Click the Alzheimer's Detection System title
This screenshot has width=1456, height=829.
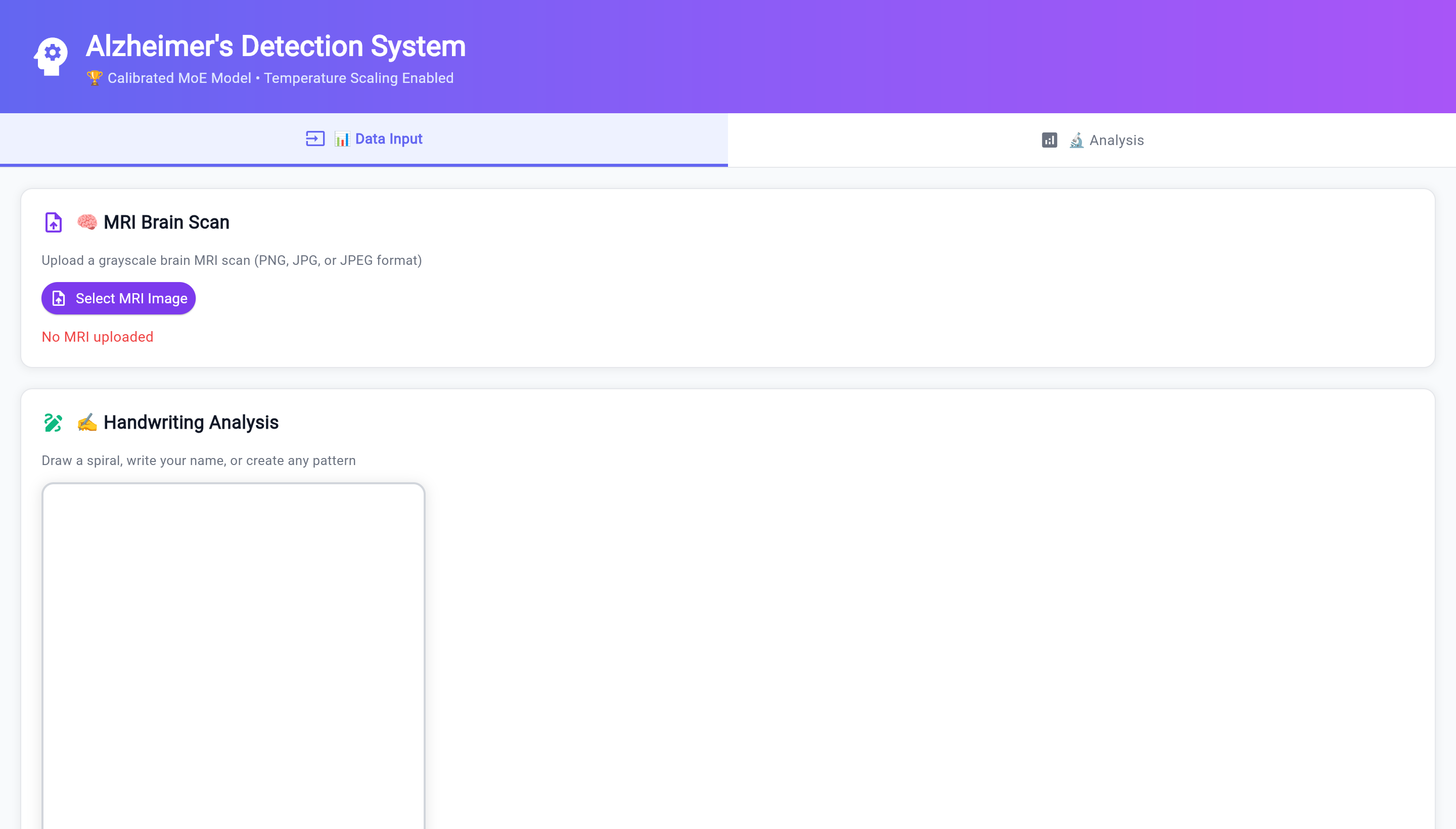click(x=276, y=46)
